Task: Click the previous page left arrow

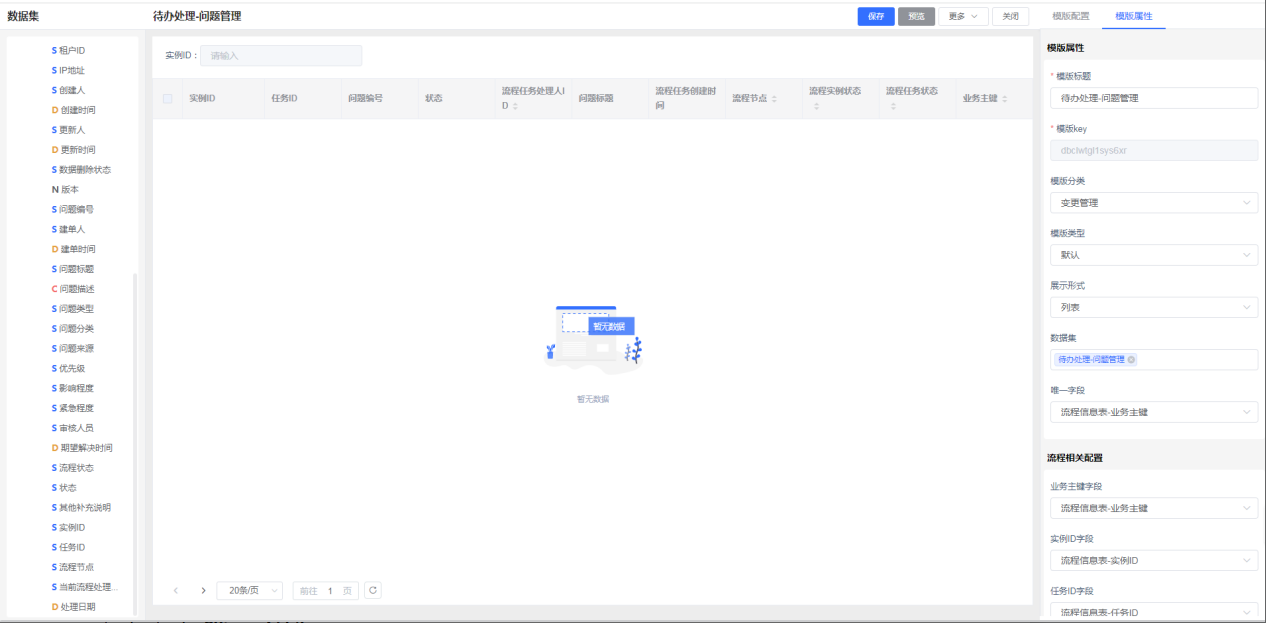Action: pyautogui.click(x=176, y=591)
